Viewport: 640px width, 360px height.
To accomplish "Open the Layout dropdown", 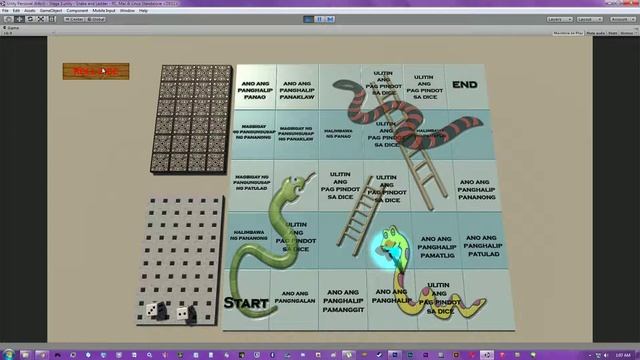I will coord(589,19).
